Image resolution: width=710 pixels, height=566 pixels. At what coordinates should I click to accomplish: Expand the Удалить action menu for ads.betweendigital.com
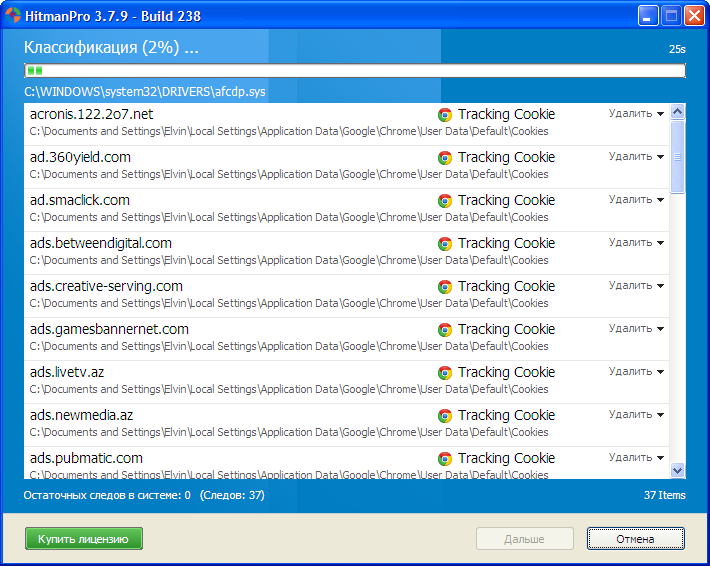(636, 242)
